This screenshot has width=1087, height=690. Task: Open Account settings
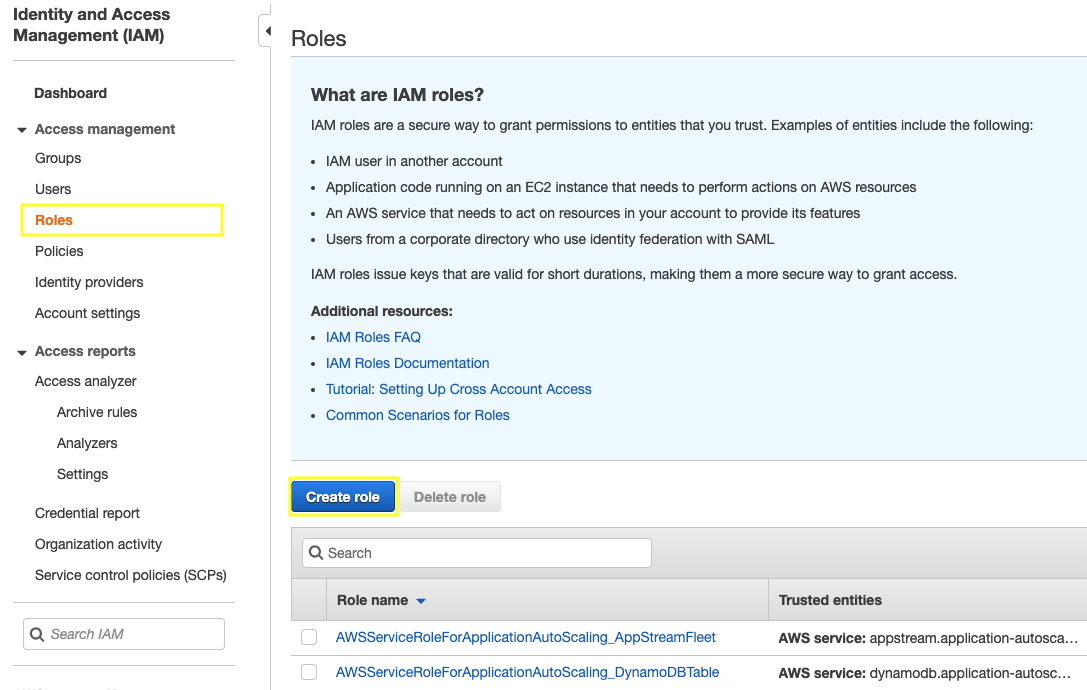tap(88, 313)
